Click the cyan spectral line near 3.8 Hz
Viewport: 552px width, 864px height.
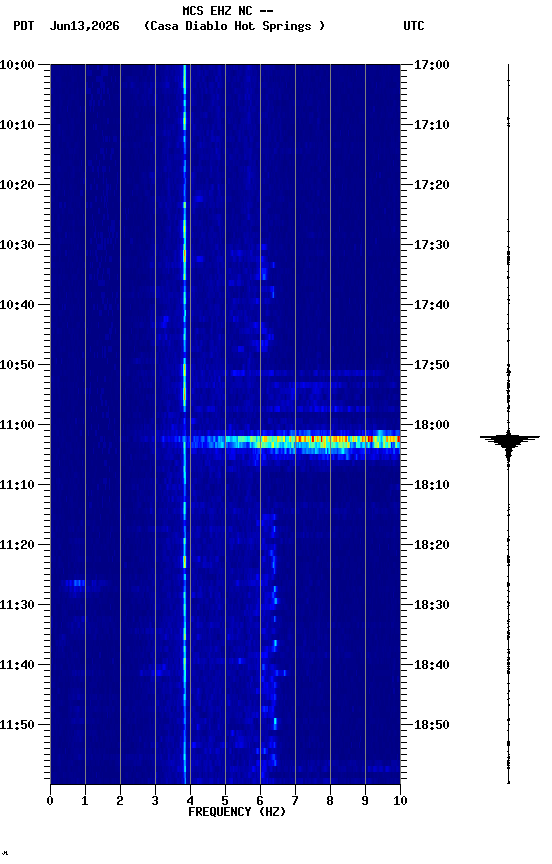coord(185,424)
